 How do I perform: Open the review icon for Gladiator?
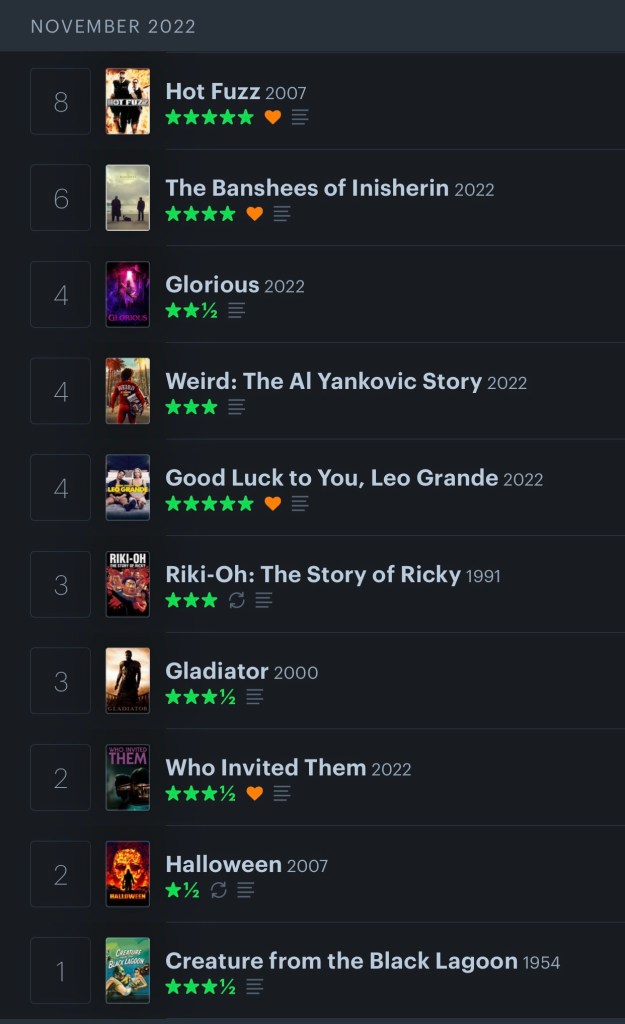point(255,697)
